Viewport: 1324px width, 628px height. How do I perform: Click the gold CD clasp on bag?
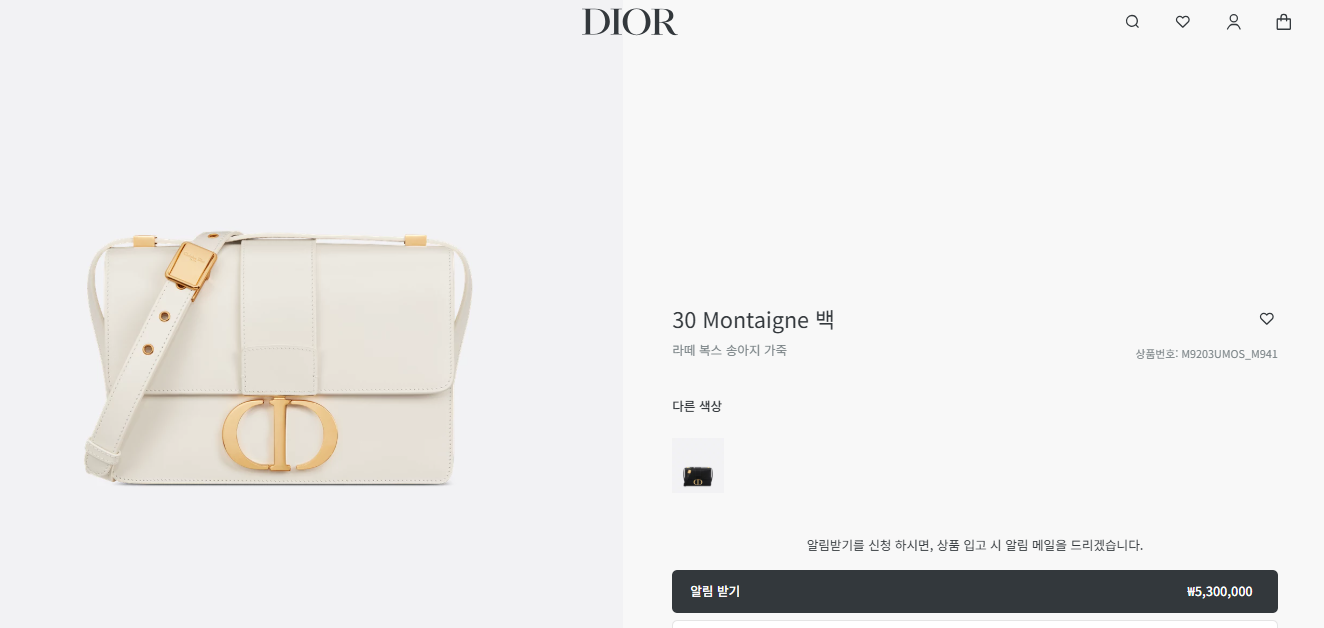[280, 434]
